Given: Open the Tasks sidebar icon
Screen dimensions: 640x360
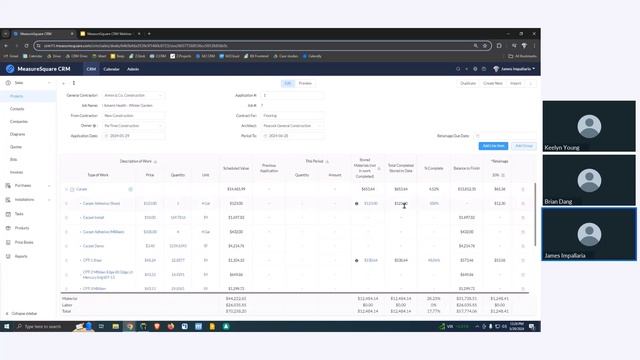Looking at the screenshot, I should click(x=8, y=214).
